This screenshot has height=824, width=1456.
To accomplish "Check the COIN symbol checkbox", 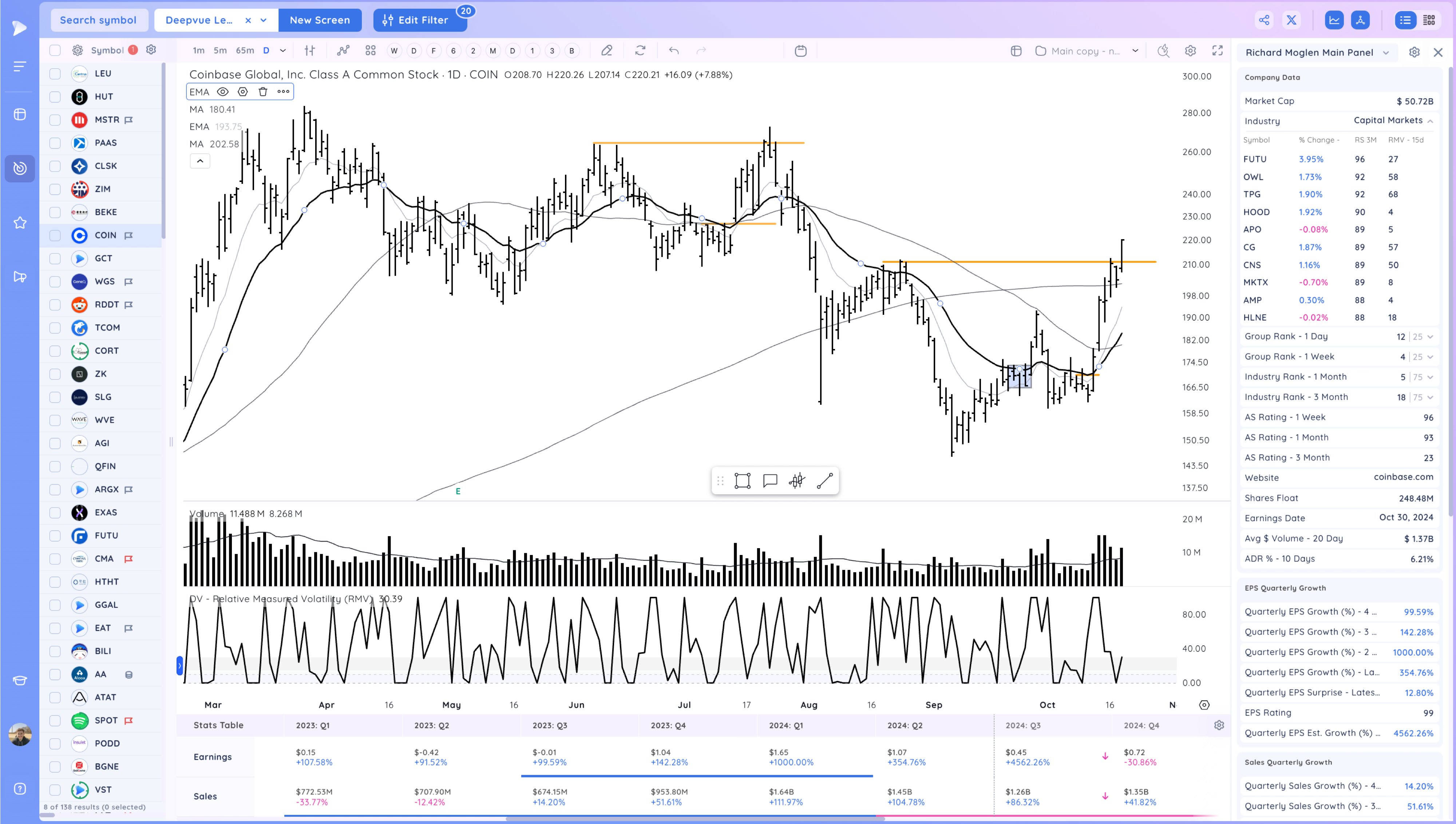I will (55, 235).
